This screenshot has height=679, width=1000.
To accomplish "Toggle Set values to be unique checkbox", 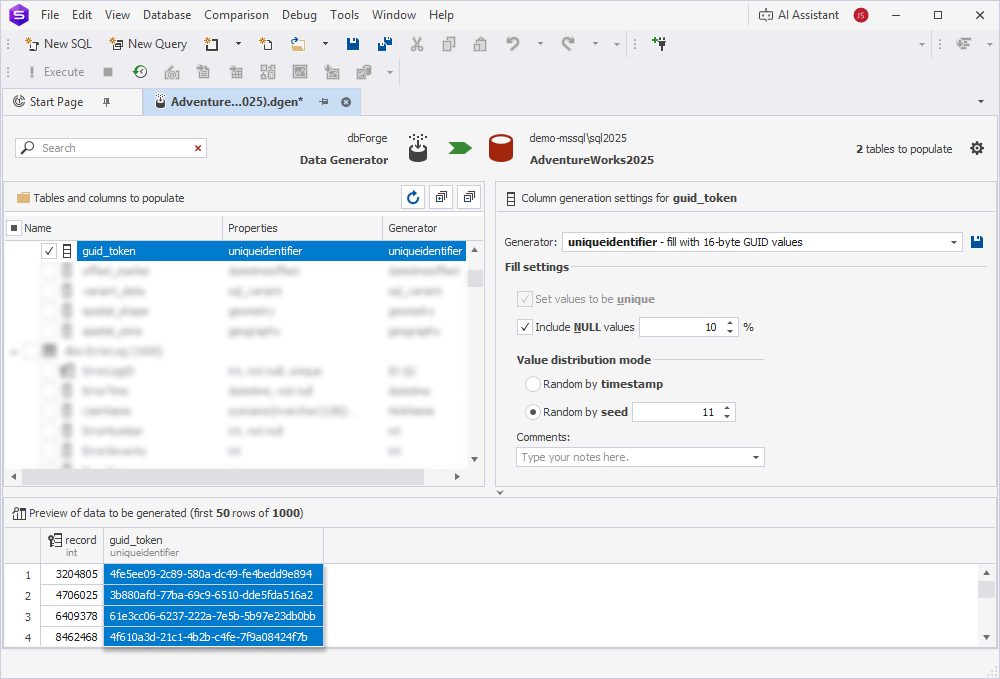I will 524,299.
